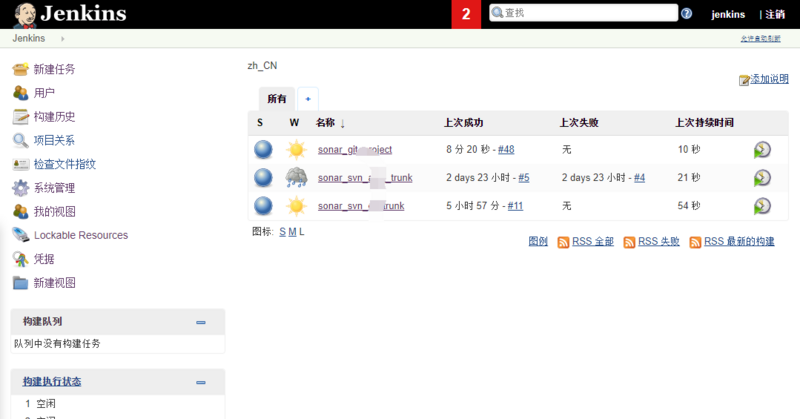The width and height of the screenshot is (800, 419).
Task: Open the Lockable Resources link
Action: [81, 235]
